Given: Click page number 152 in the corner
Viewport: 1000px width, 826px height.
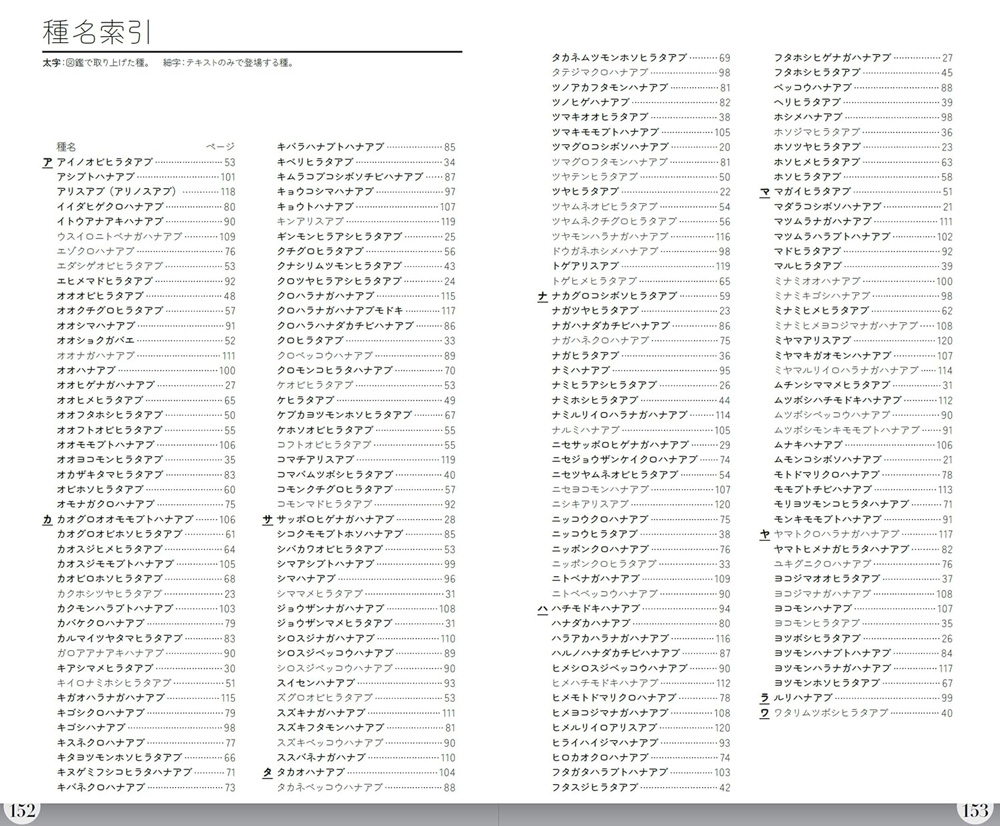Looking at the screenshot, I should tap(20, 809).
